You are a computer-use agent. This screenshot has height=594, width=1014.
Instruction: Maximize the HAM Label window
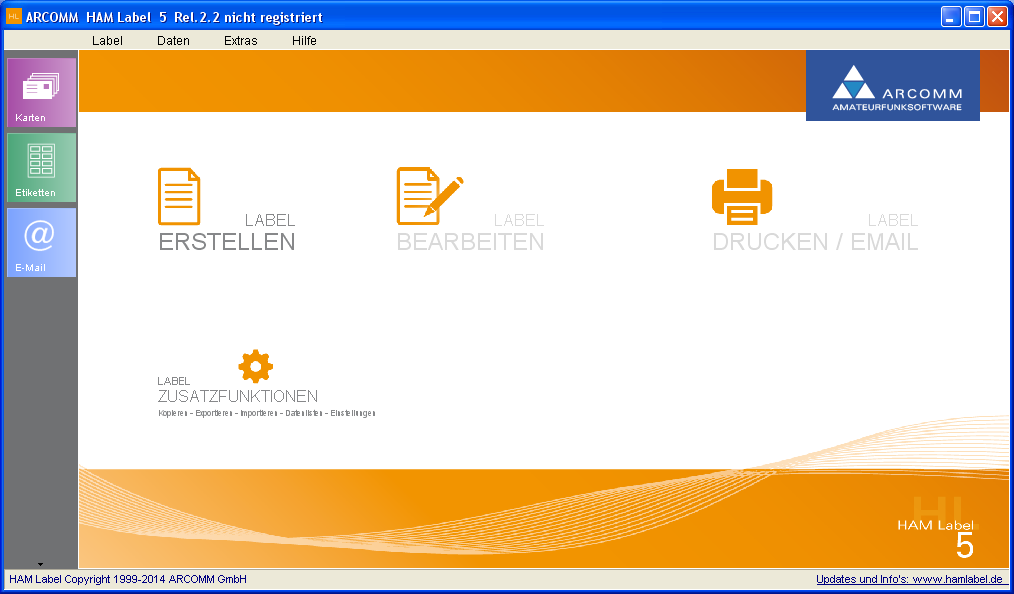point(974,17)
